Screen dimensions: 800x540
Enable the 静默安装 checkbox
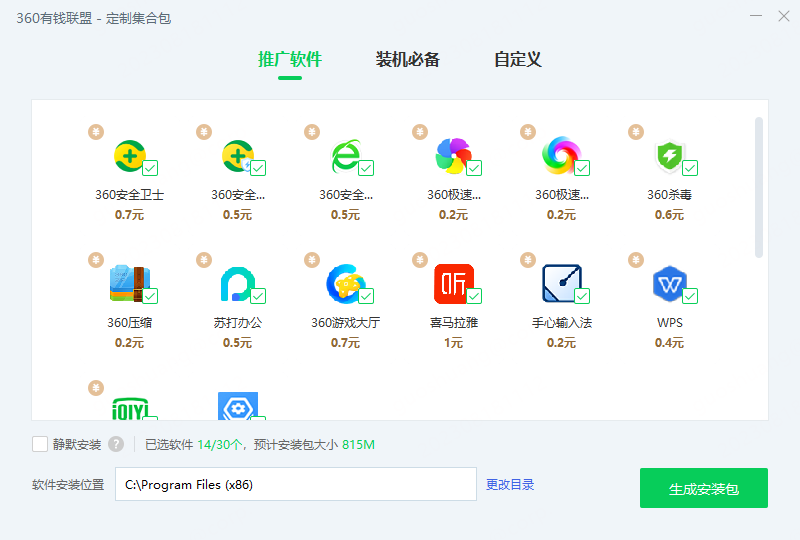pyautogui.click(x=40, y=444)
